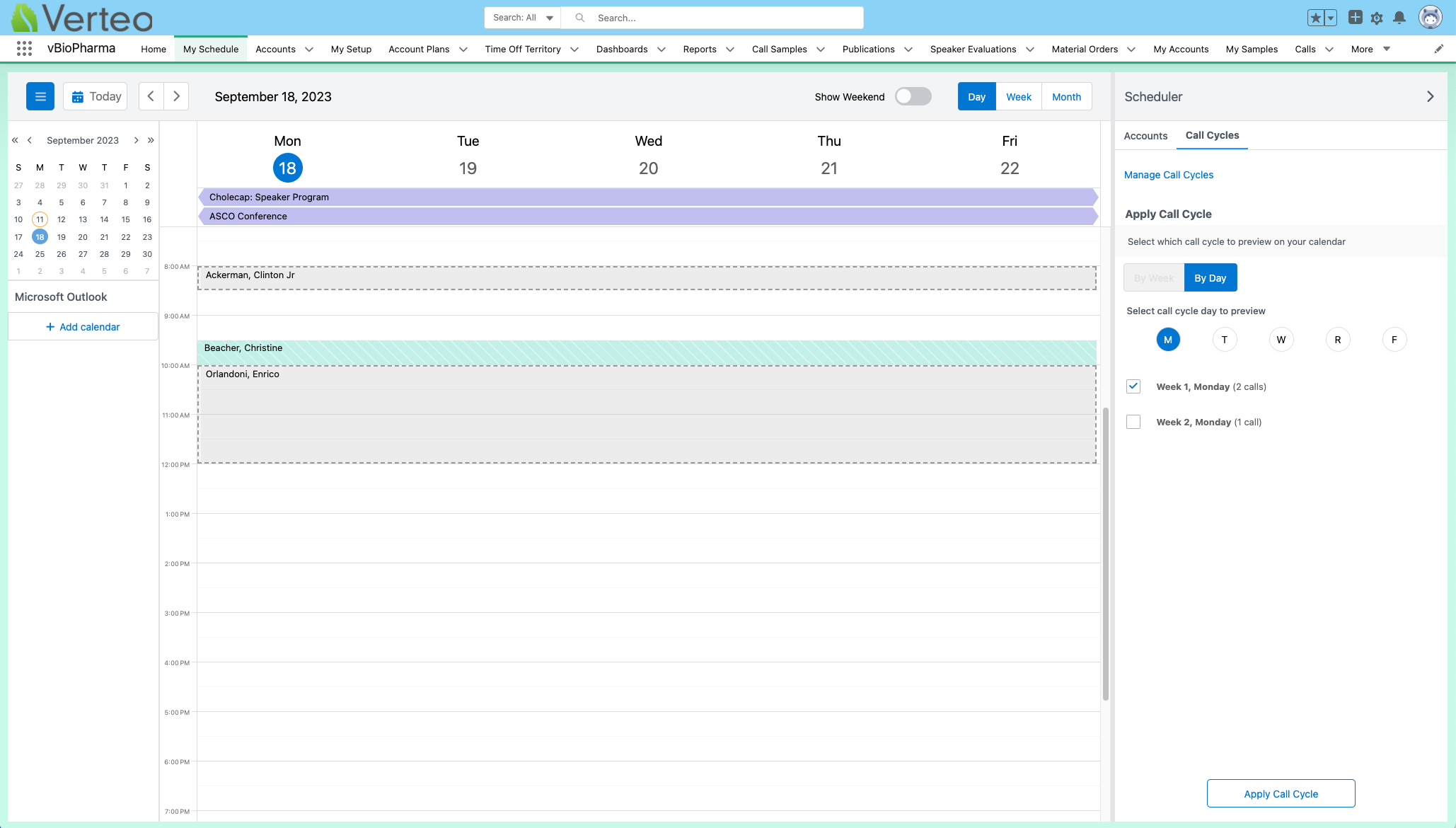Expand the Reports dropdown
Screen dimensions: 1456x828
pos(729,49)
